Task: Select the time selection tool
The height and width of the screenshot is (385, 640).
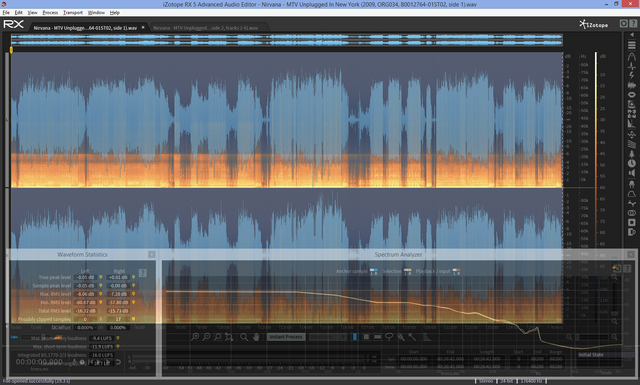Action: tap(355, 337)
